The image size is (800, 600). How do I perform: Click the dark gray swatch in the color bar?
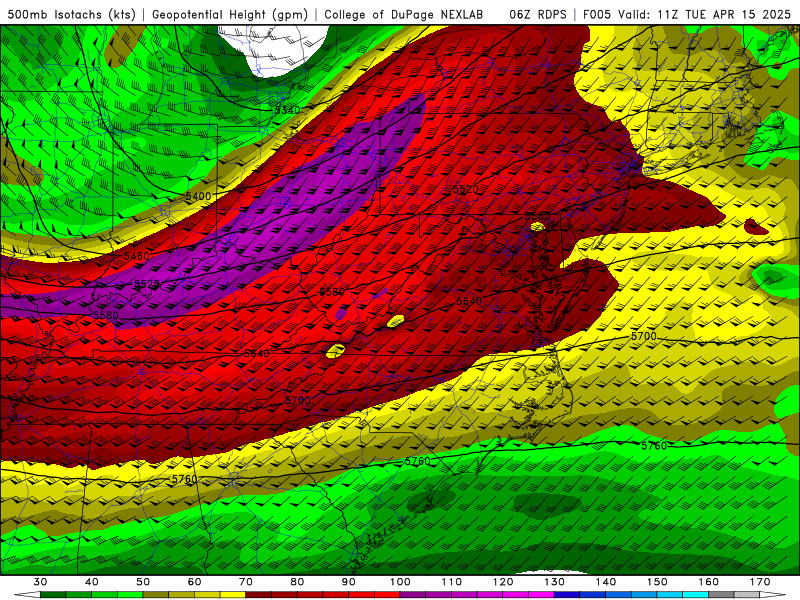pyautogui.click(x=721, y=595)
